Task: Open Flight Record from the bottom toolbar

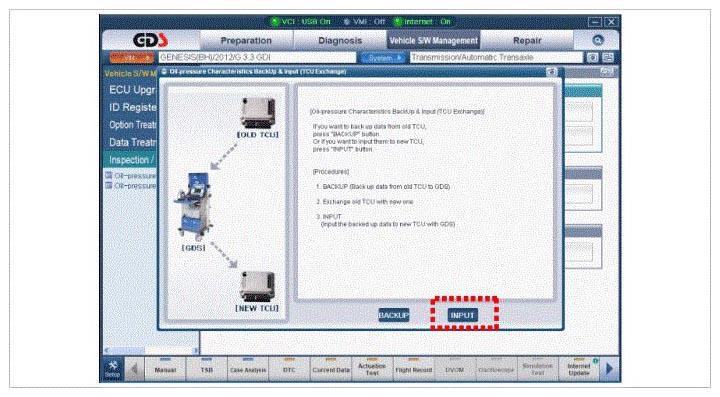Action: point(413,369)
